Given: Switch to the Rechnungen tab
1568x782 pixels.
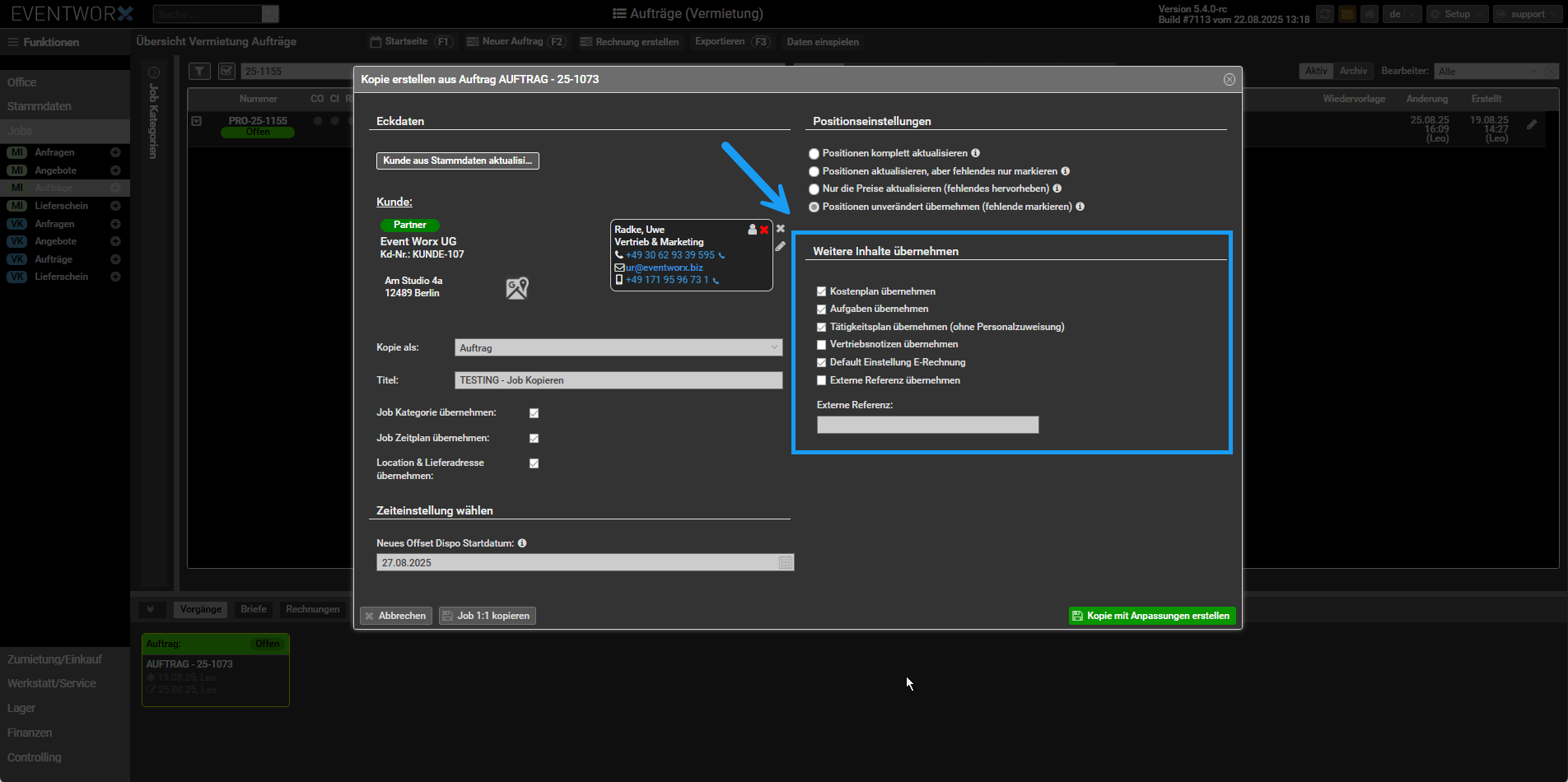Looking at the screenshot, I should tap(313, 609).
